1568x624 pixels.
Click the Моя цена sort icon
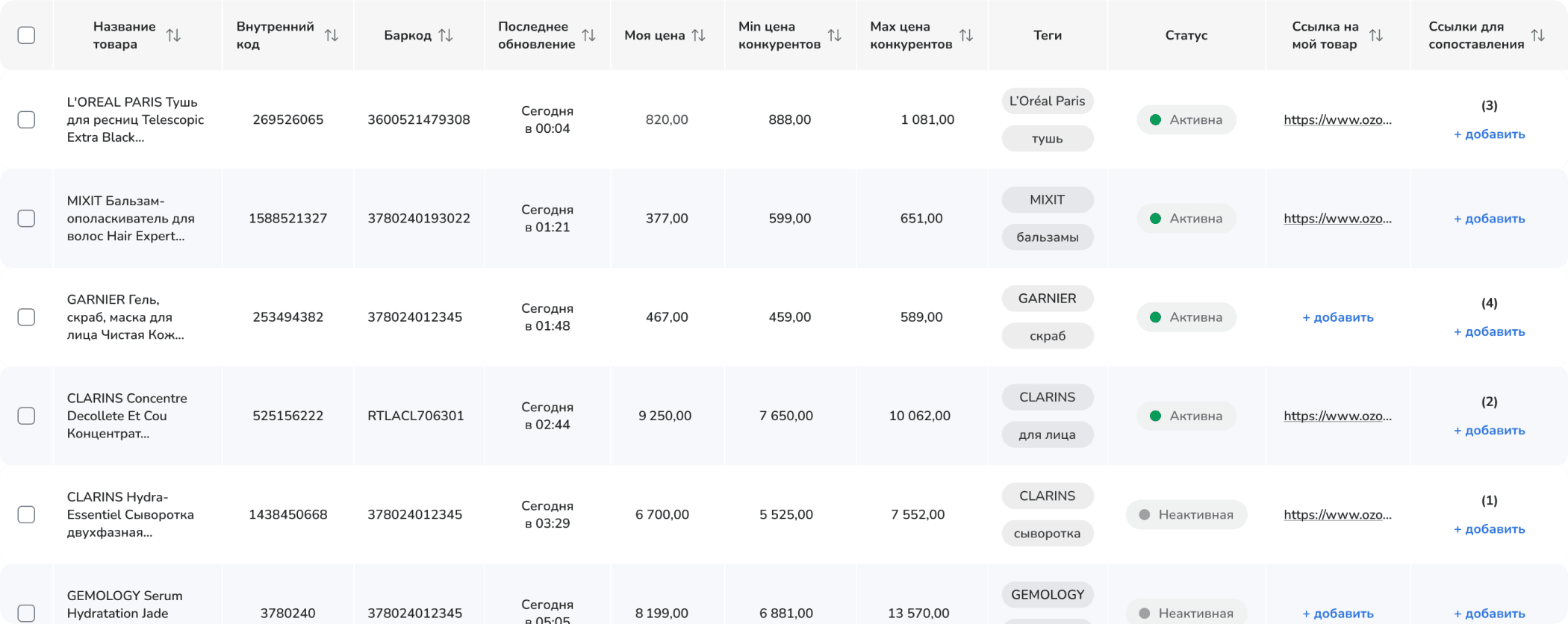coord(699,35)
